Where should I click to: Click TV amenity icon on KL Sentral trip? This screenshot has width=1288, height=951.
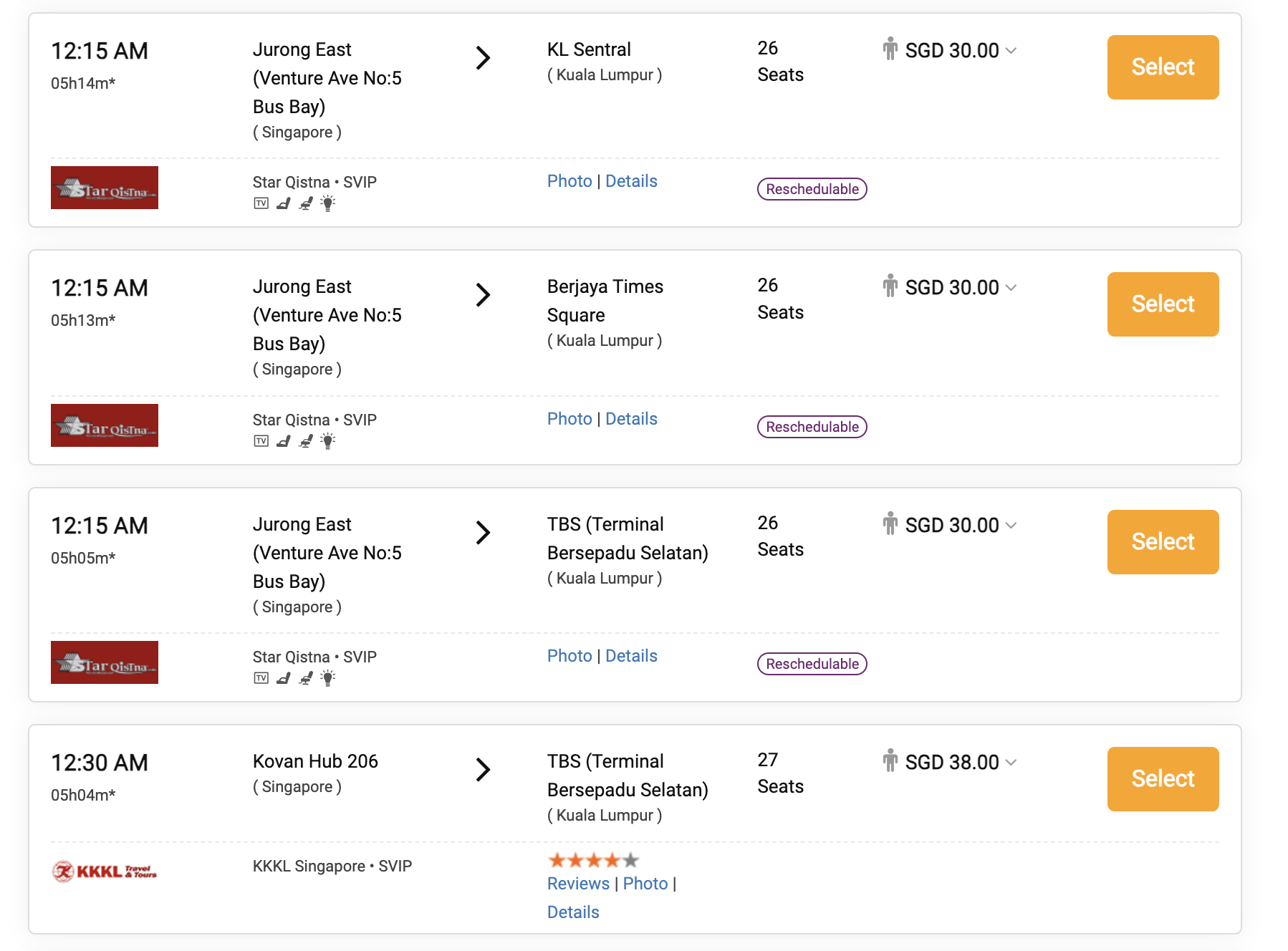[261, 203]
